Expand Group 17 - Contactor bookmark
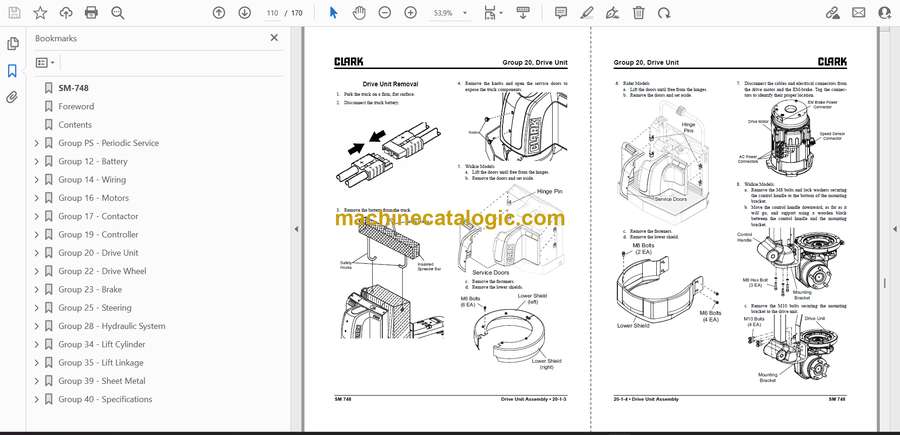The height and width of the screenshot is (435, 900). (x=37, y=216)
